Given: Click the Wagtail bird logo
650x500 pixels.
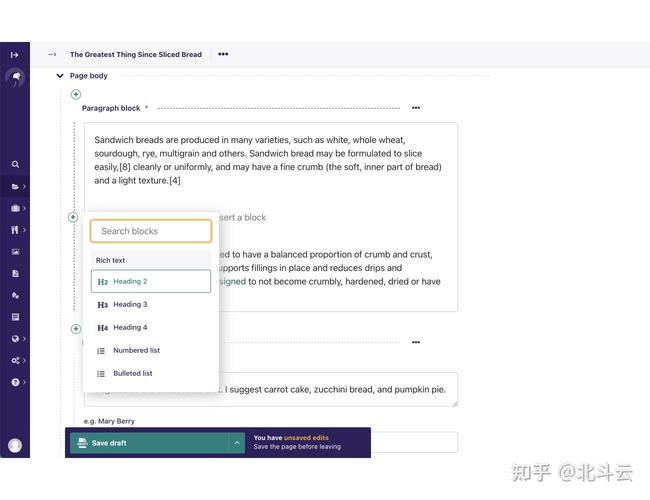Looking at the screenshot, I should click(15, 78).
